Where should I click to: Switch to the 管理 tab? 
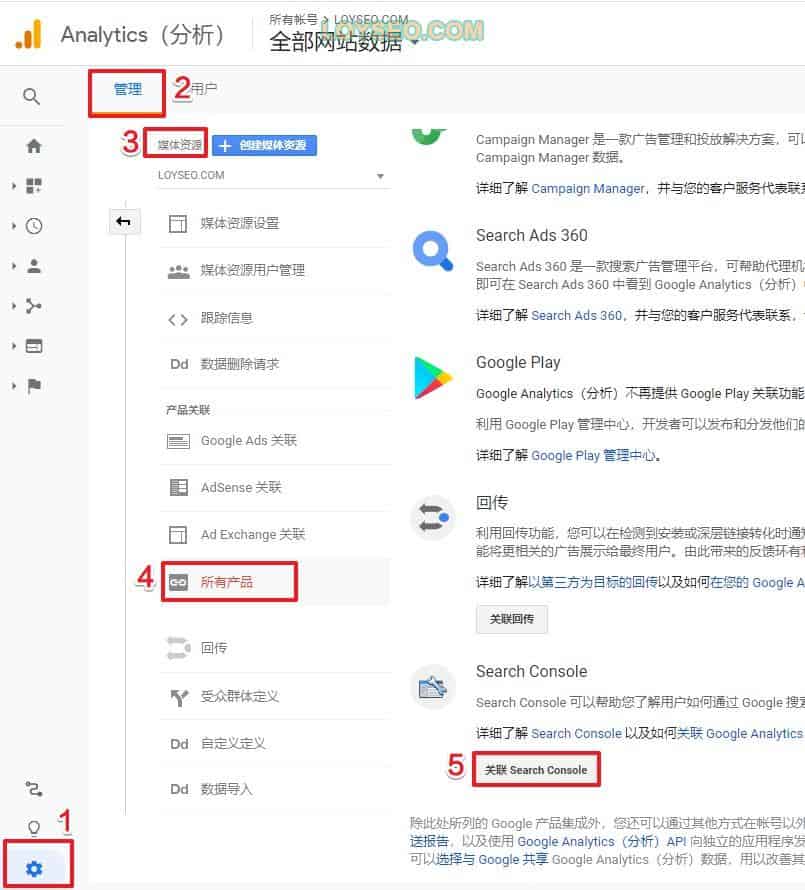(128, 90)
